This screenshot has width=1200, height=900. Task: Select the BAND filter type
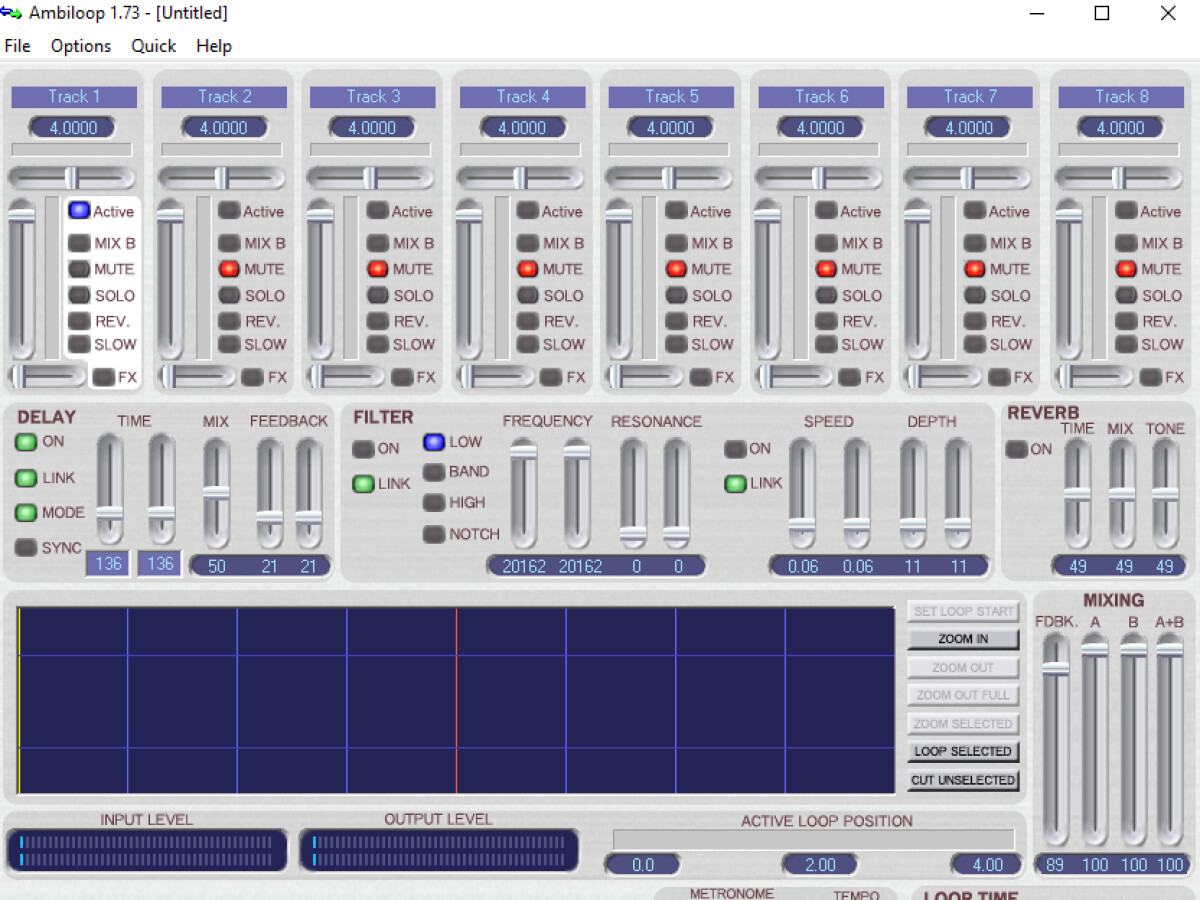[436, 471]
